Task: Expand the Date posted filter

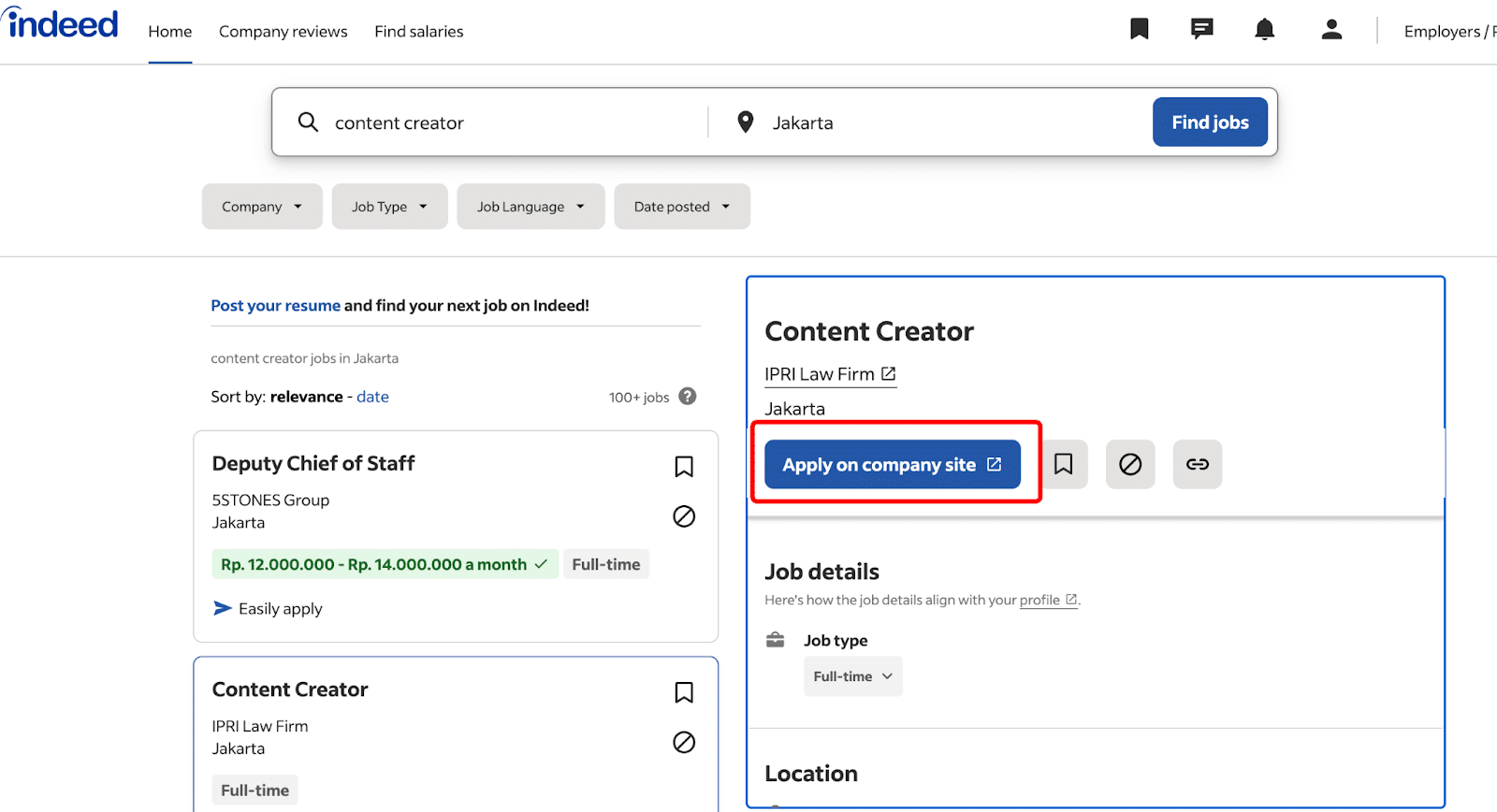Action: point(681,207)
